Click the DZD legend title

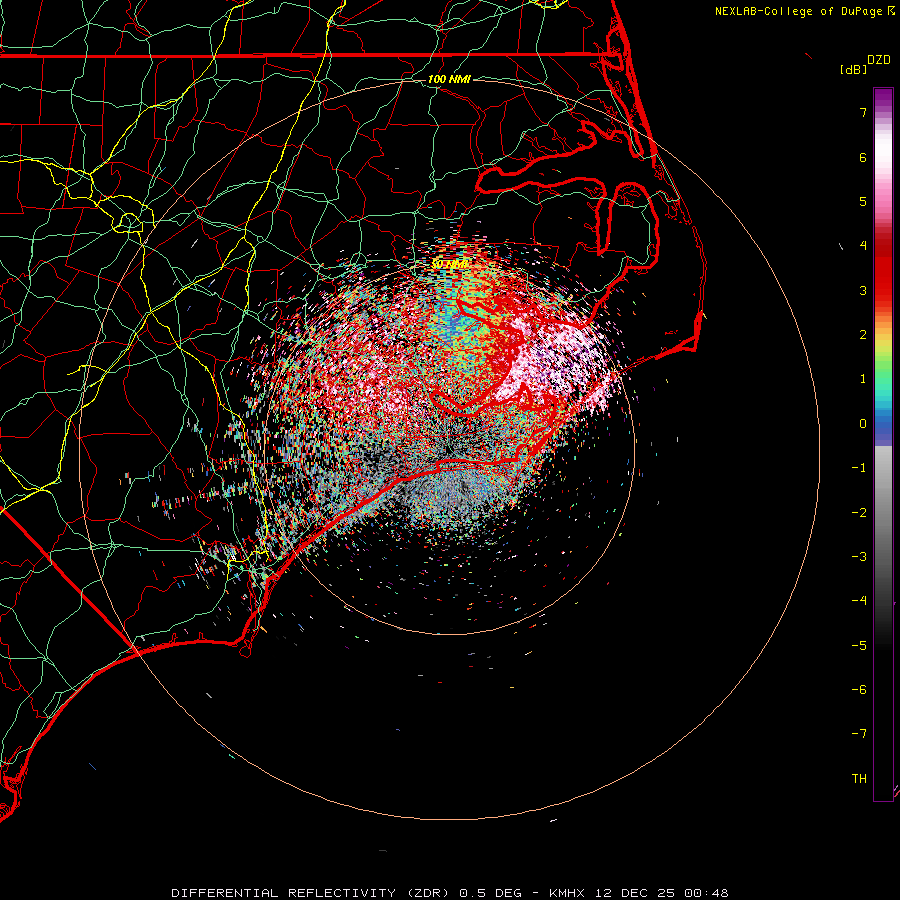tap(879, 60)
